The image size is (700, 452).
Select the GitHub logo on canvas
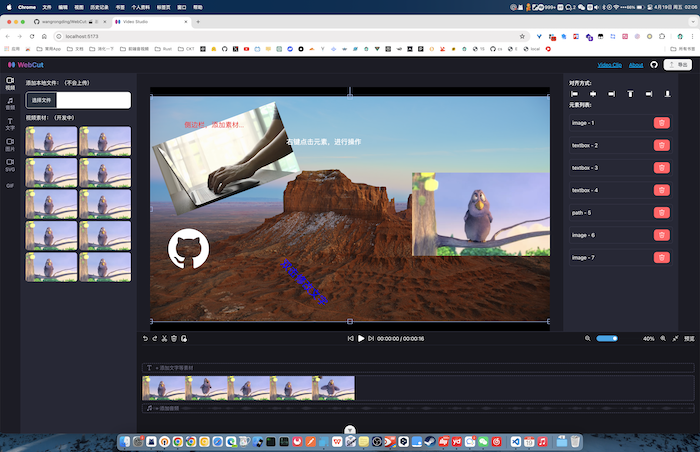pyautogui.click(x=188, y=249)
